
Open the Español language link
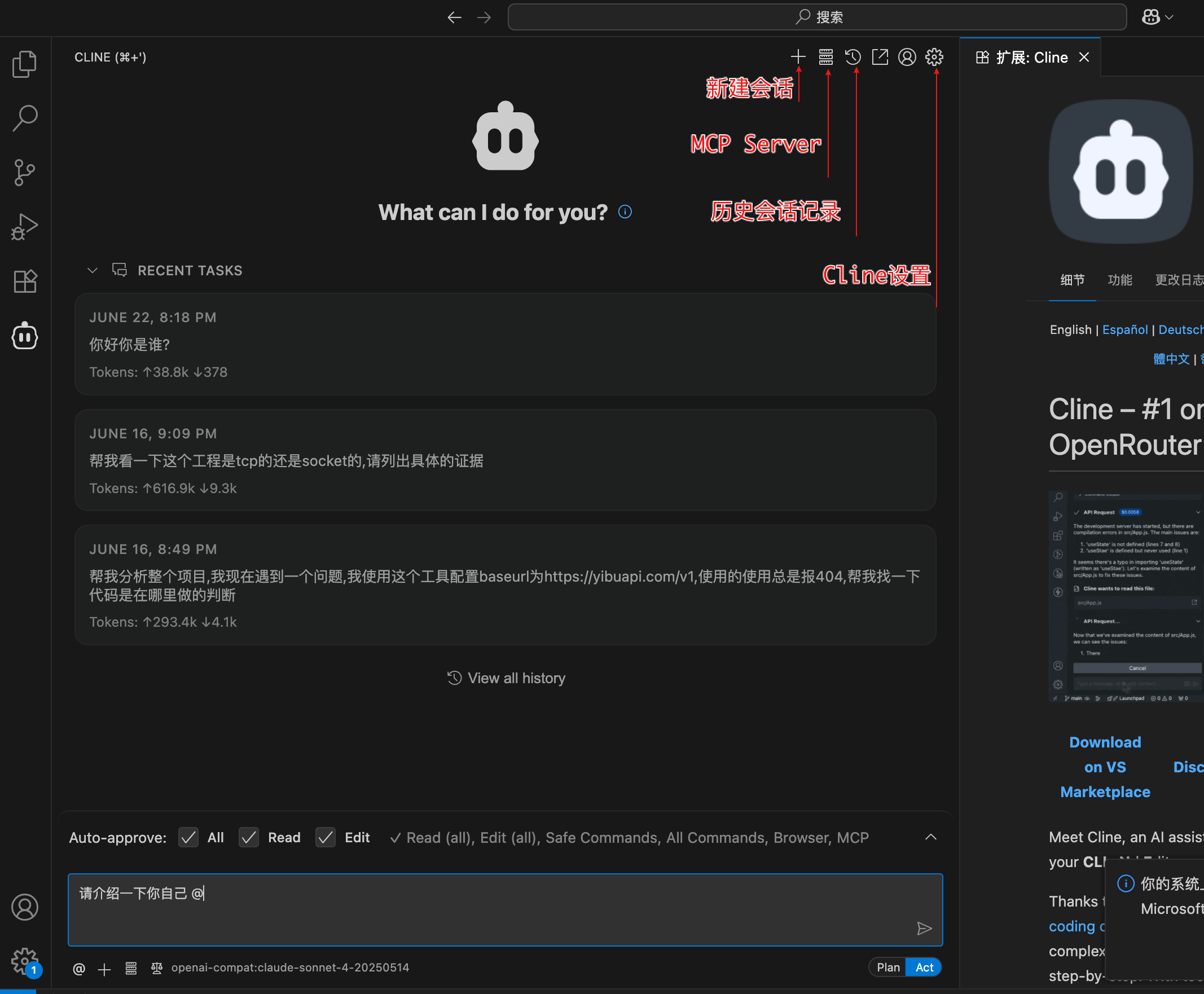(x=1124, y=329)
